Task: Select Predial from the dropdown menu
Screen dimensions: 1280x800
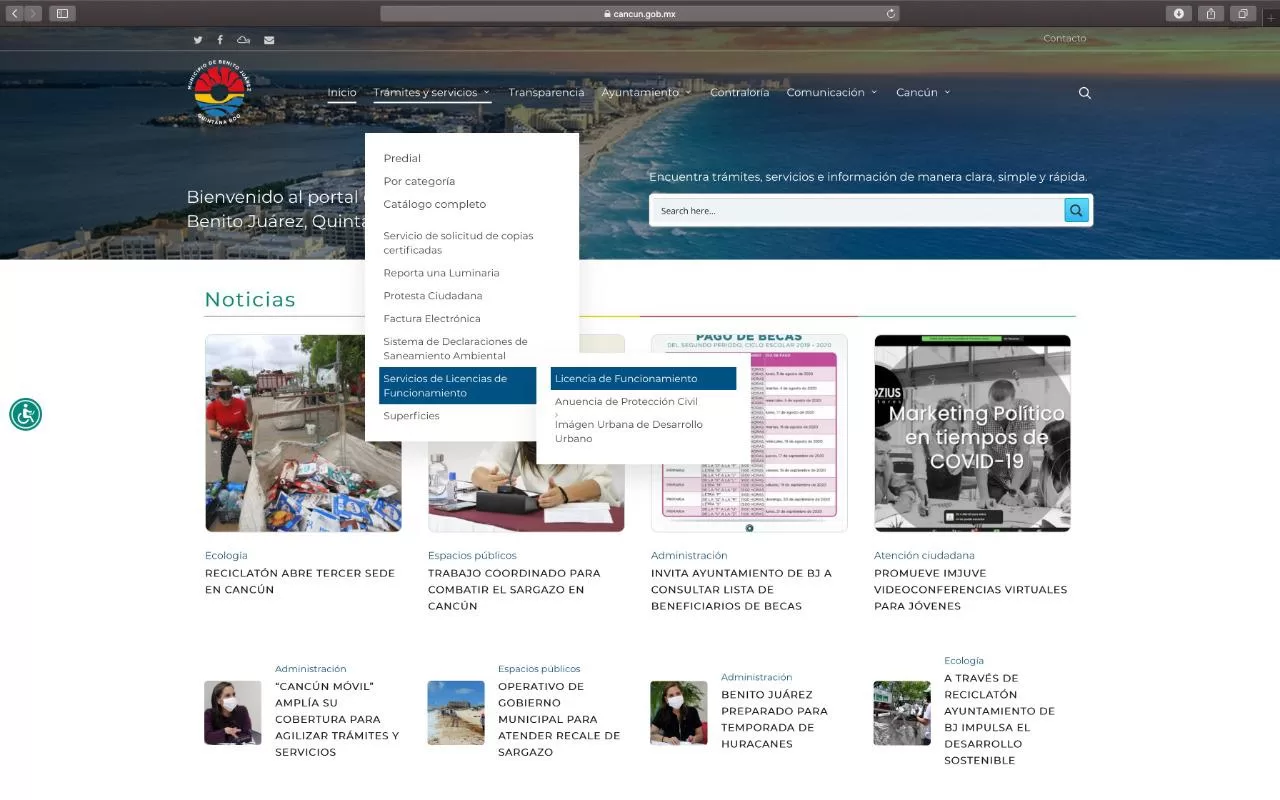Action: coord(402,158)
